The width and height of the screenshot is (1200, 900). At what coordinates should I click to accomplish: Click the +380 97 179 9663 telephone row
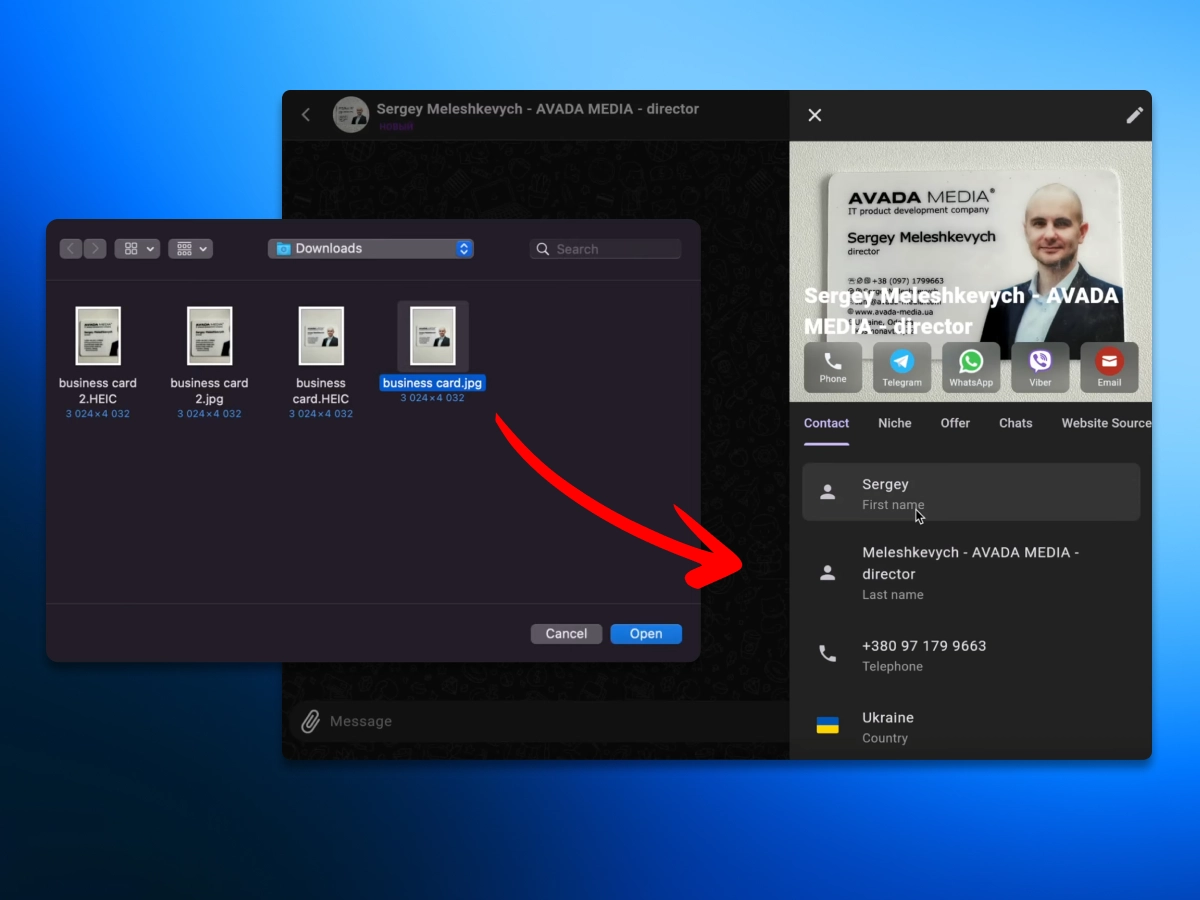pos(971,655)
